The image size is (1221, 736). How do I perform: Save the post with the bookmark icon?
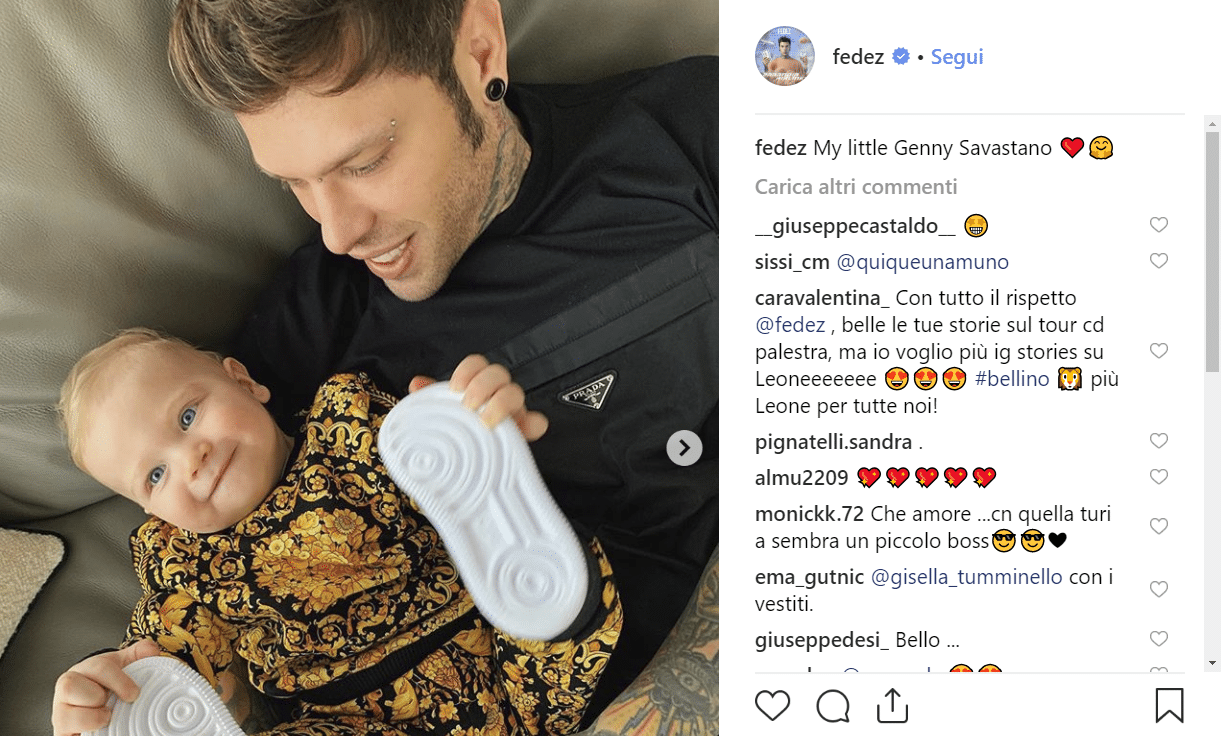(x=1169, y=705)
